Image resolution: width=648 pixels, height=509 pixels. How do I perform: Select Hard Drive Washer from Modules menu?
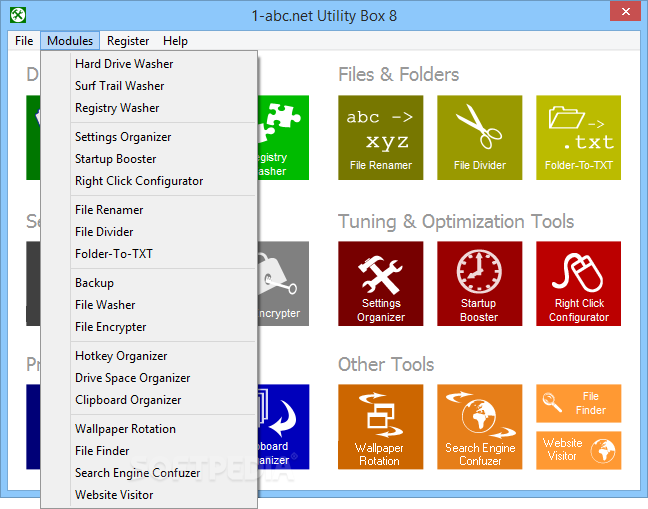coord(149,64)
